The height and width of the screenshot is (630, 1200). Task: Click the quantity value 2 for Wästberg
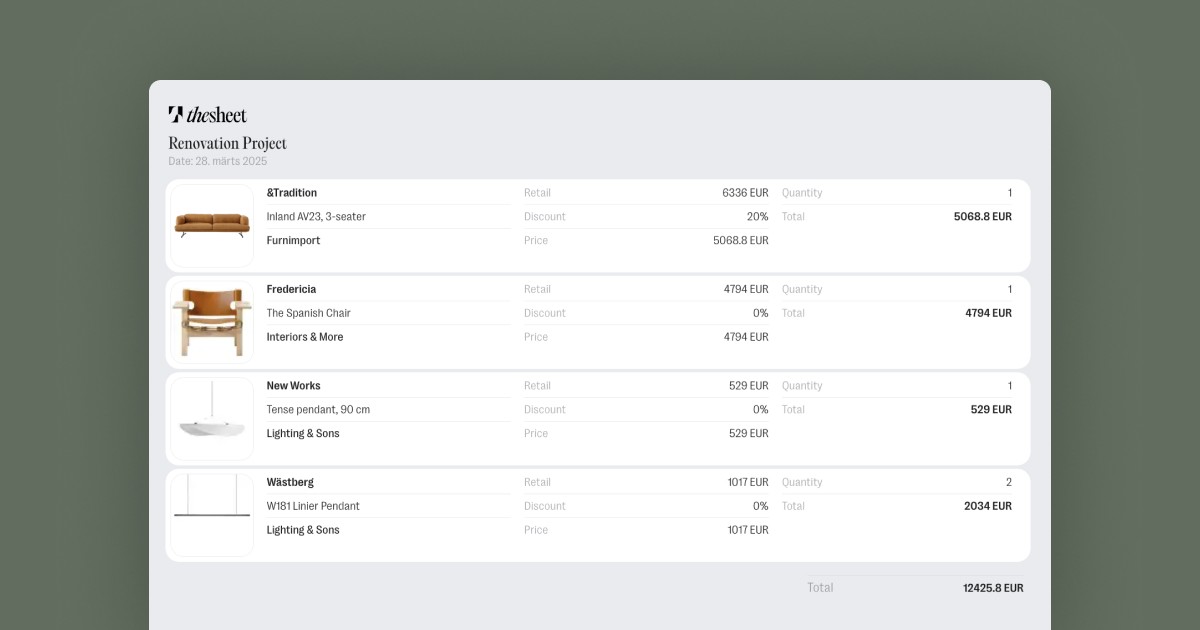(1009, 482)
